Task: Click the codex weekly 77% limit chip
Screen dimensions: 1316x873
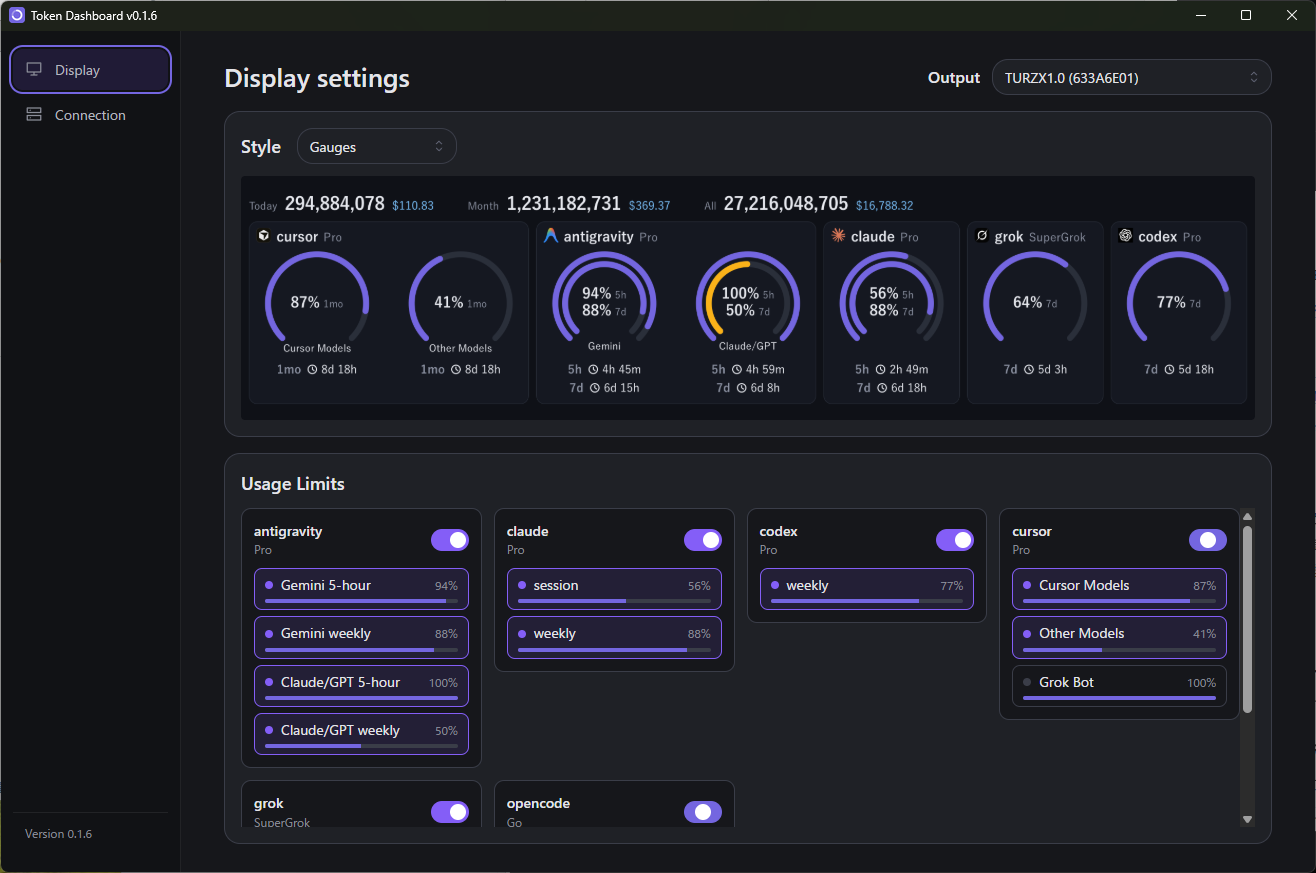Action: [x=867, y=589]
